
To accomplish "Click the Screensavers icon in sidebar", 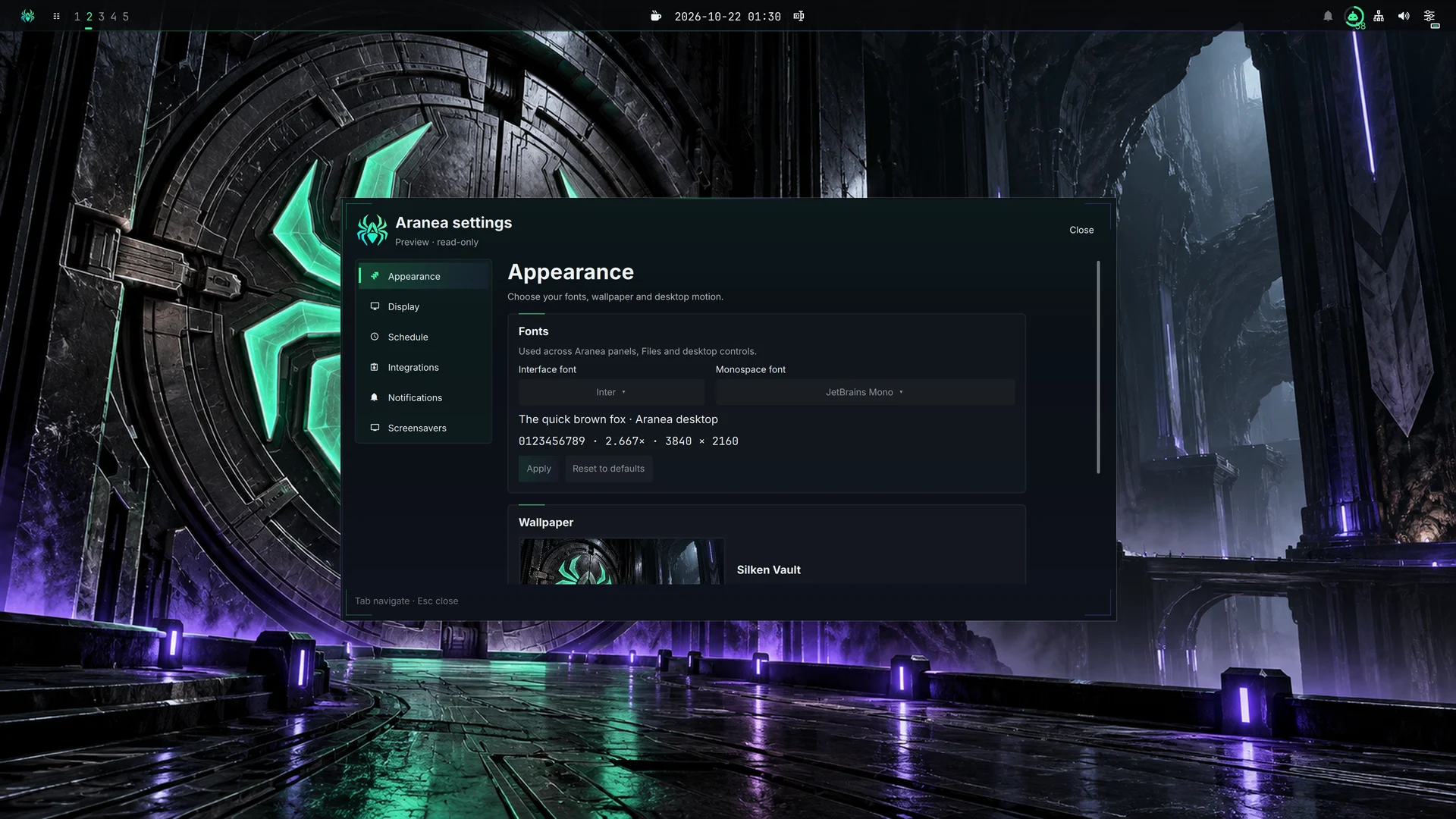I will [x=375, y=428].
